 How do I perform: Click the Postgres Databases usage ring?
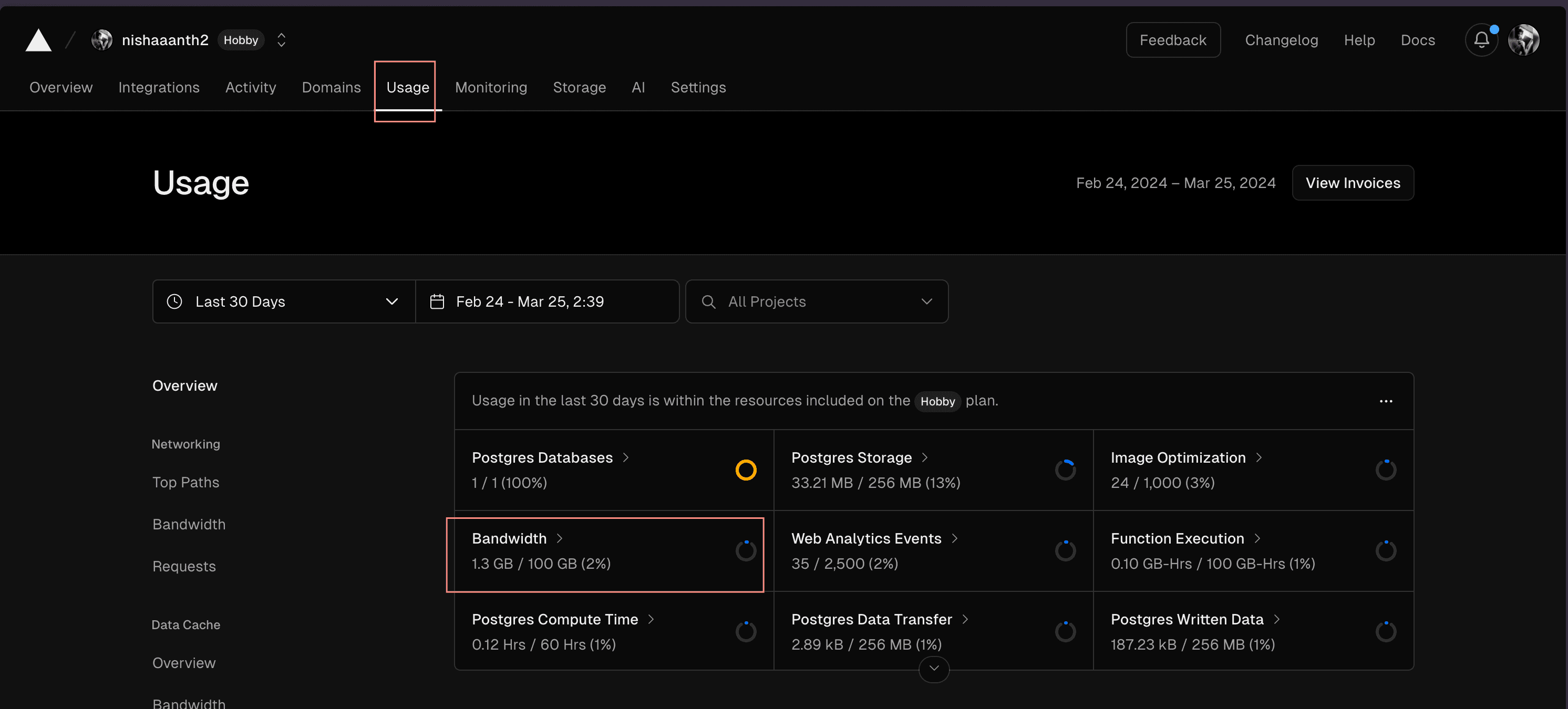(x=746, y=470)
